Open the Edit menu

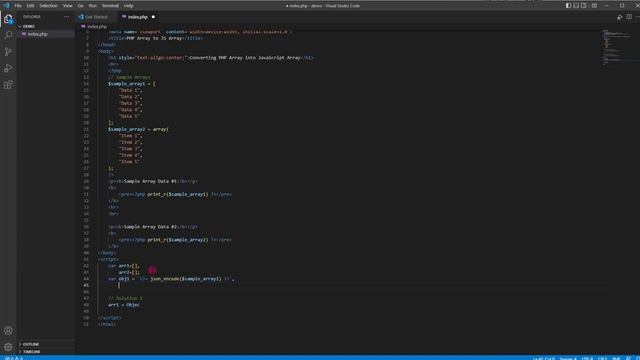[x=31, y=6]
